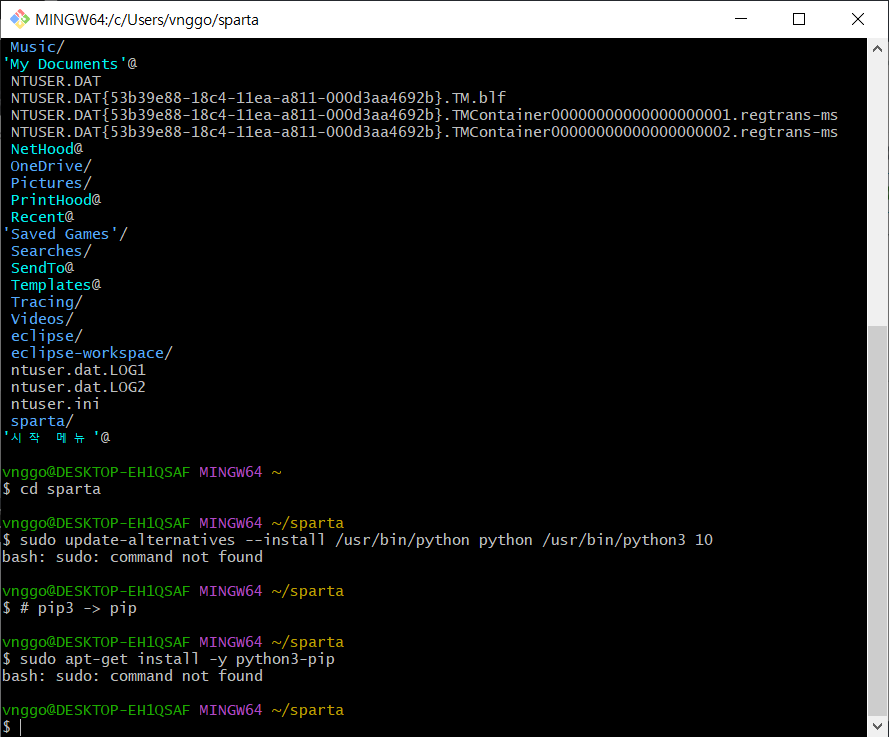Click the 'Saved Games'/ entry
This screenshot has width=889, height=737.
(66, 234)
